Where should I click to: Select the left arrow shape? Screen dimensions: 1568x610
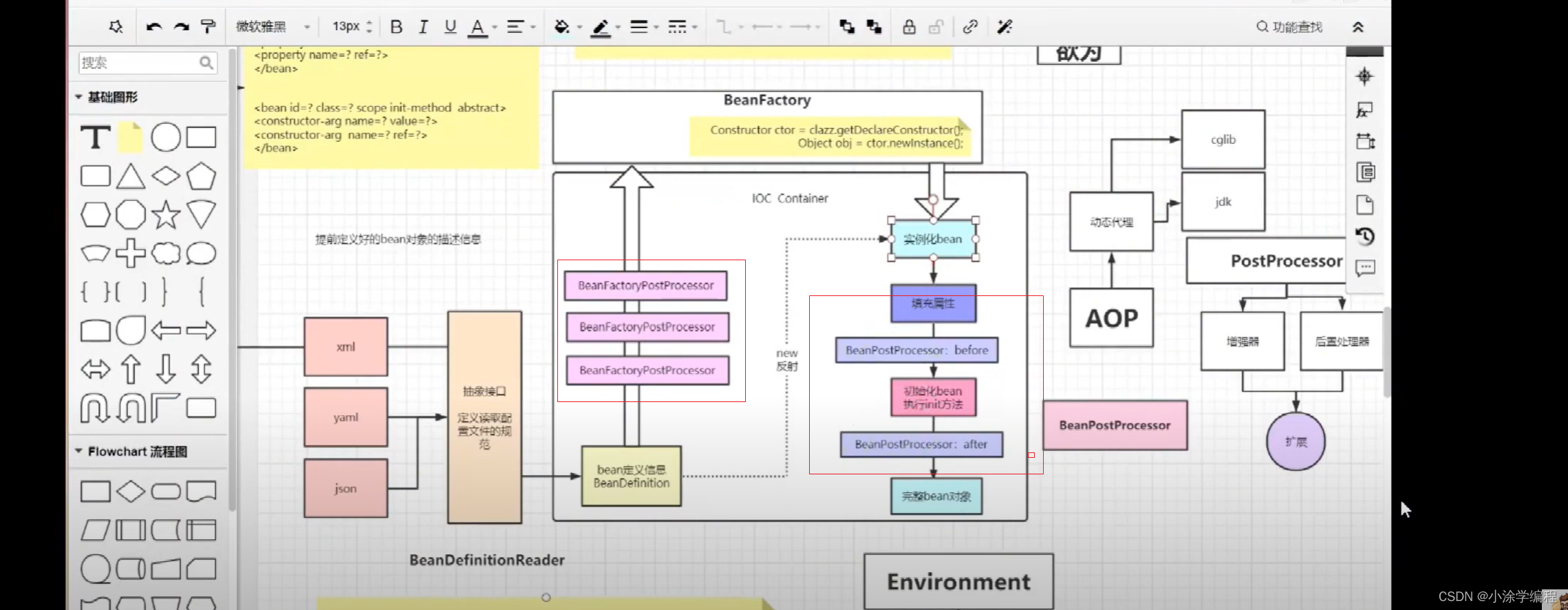(166, 330)
